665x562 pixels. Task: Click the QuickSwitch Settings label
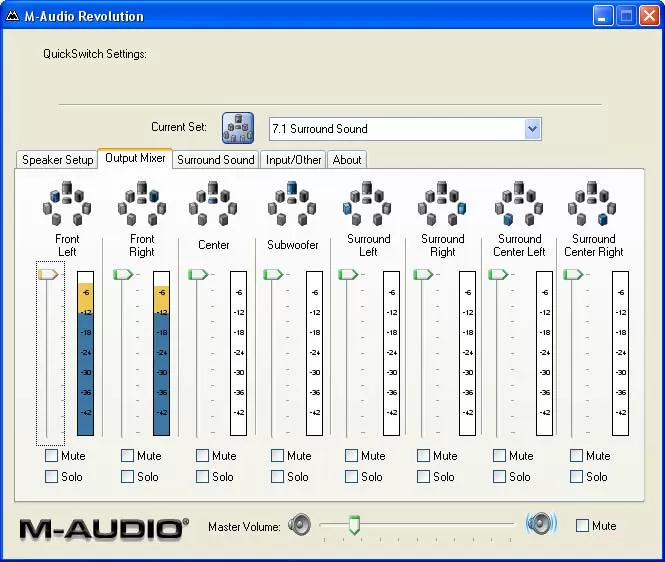(95, 54)
